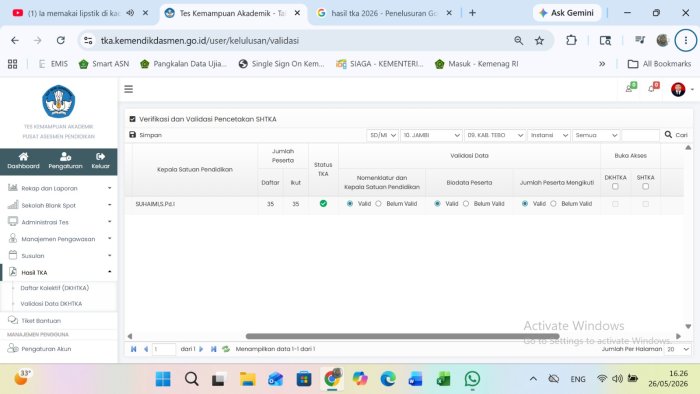Image resolution: width=700 pixels, height=394 pixels.
Task: Open the Instansi dropdown
Action: pos(549,135)
